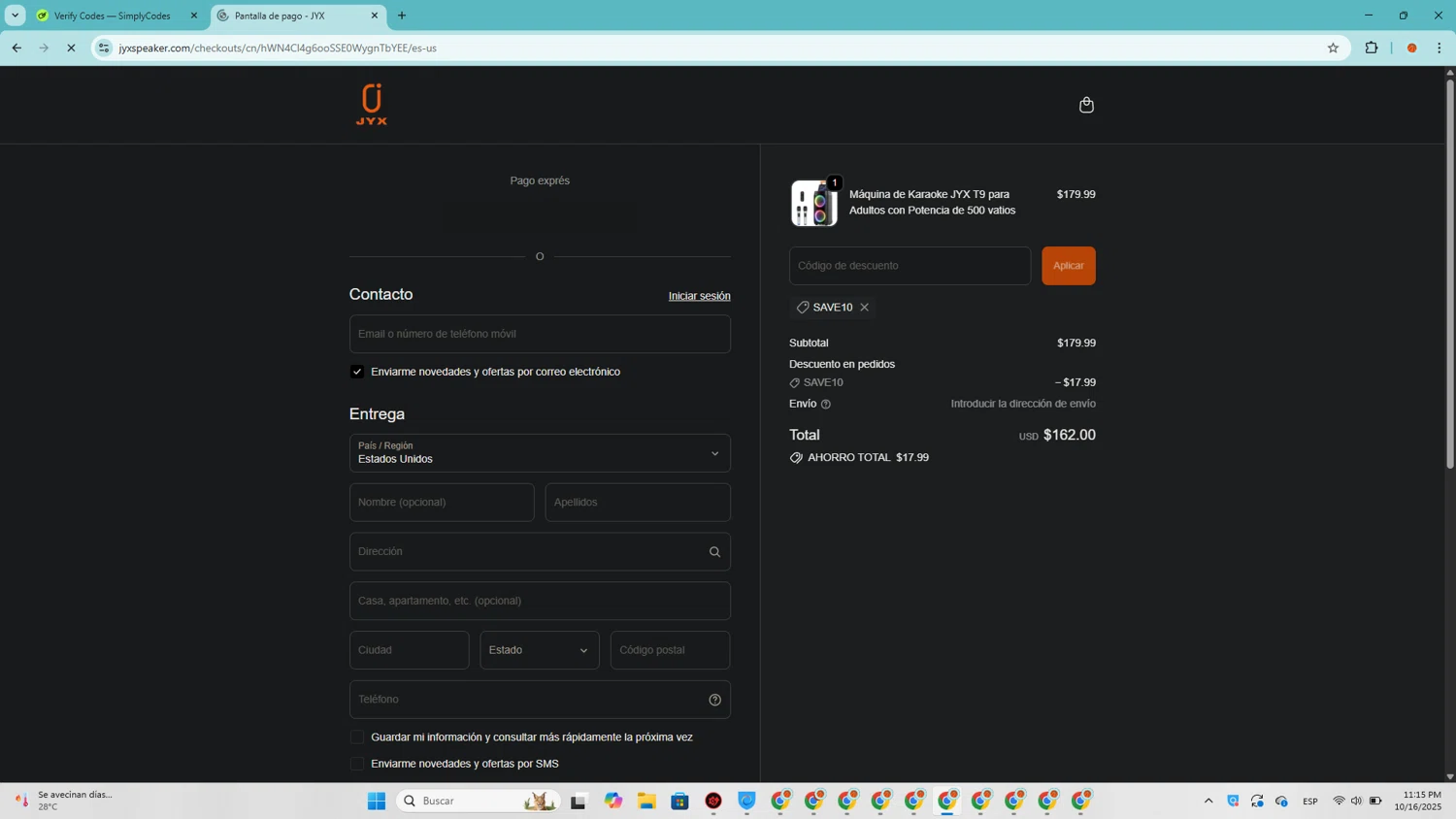
Task: Open File Explorer from the taskbar
Action: (x=646, y=801)
